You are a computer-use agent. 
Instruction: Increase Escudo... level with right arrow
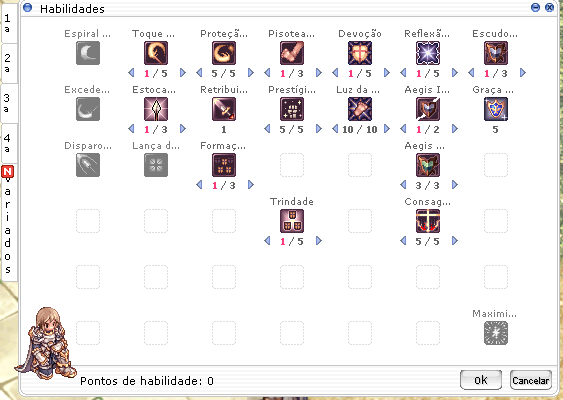(523, 73)
